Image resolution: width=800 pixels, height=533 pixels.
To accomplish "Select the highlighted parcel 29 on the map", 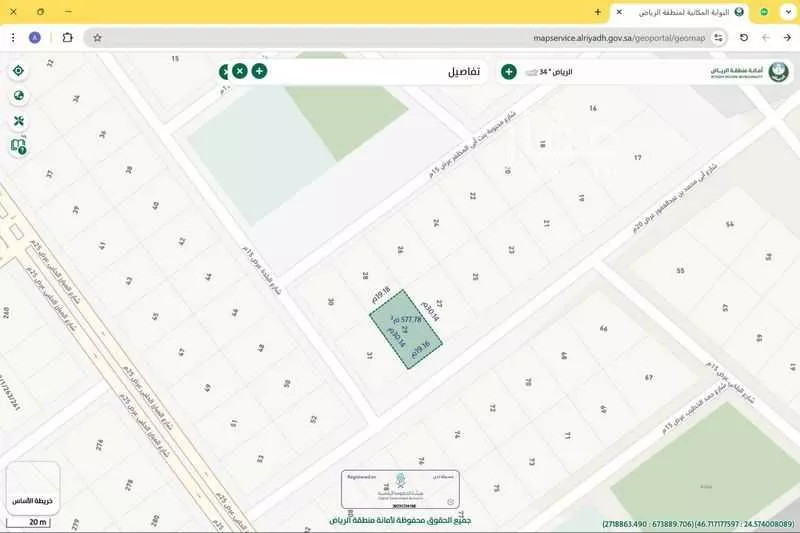I will point(405,330).
